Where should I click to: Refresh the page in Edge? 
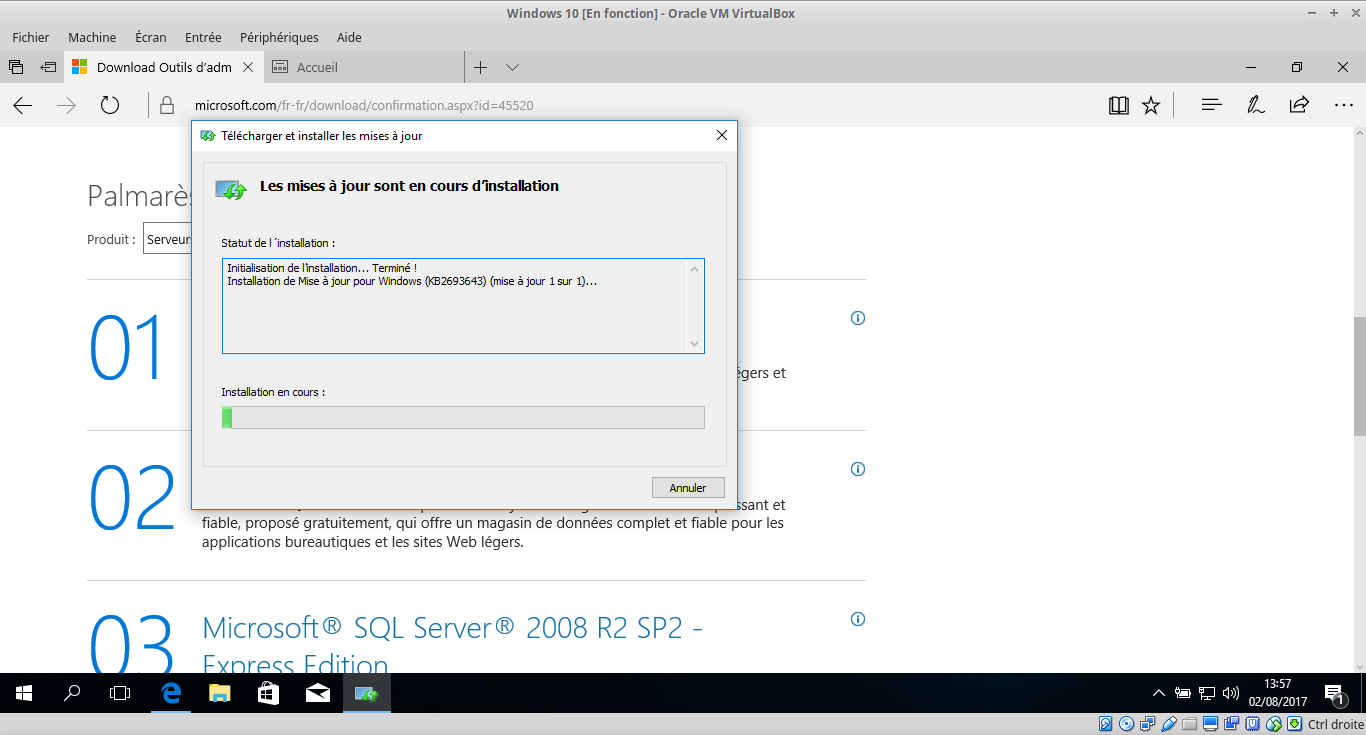click(110, 105)
